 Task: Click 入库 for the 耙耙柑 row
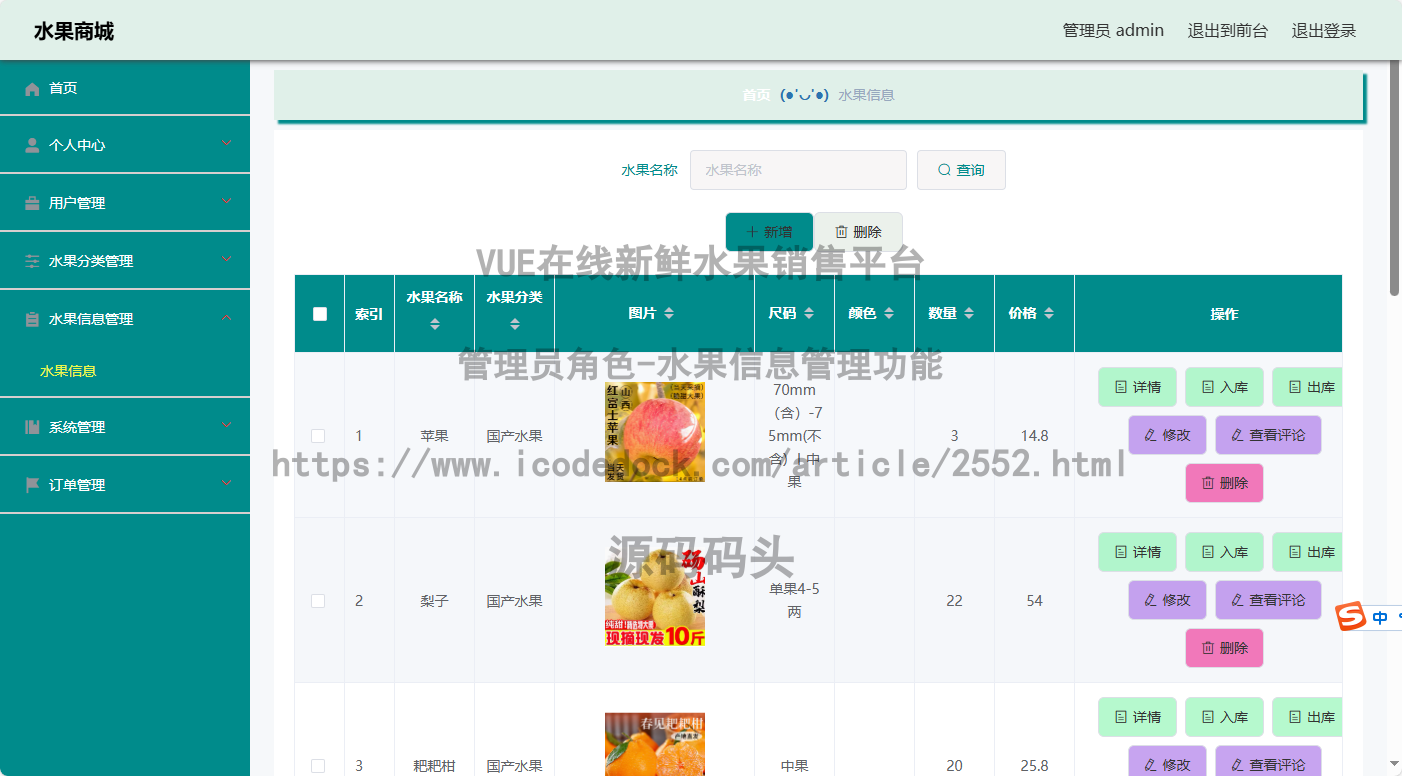click(1224, 717)
